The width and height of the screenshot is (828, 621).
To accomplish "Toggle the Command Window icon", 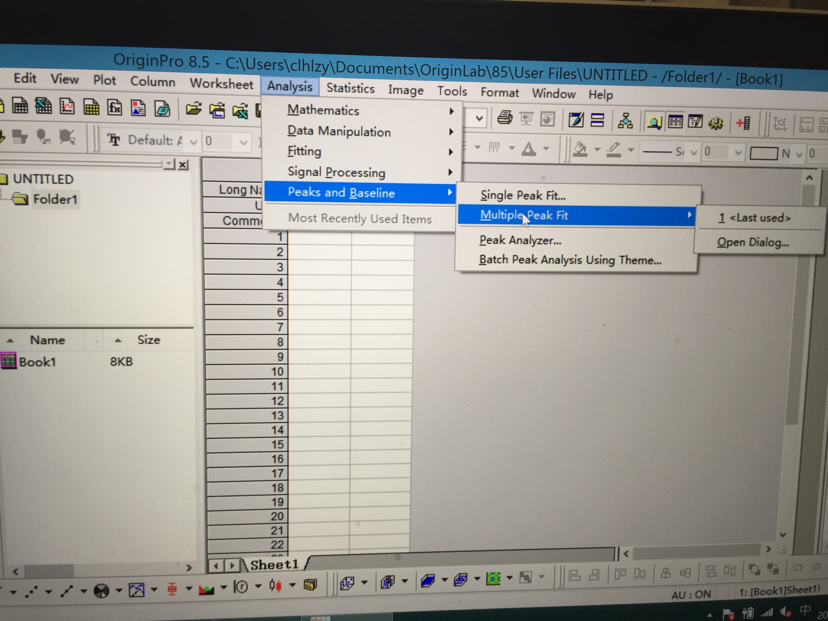I will coord(695,123).
